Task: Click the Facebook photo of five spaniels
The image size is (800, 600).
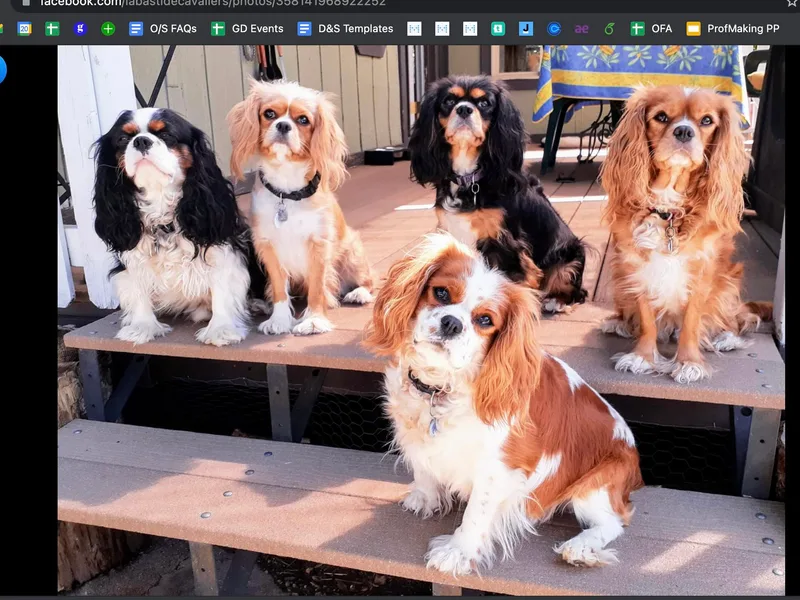Action: pos(421,320)
